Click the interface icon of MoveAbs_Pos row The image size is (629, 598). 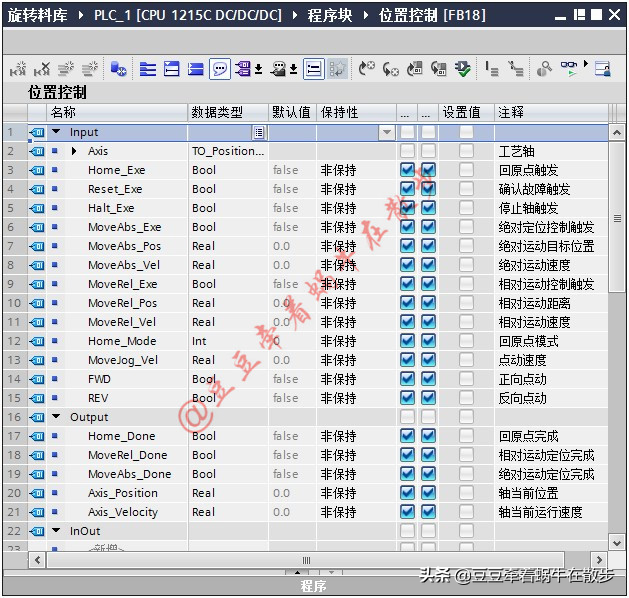37,246
